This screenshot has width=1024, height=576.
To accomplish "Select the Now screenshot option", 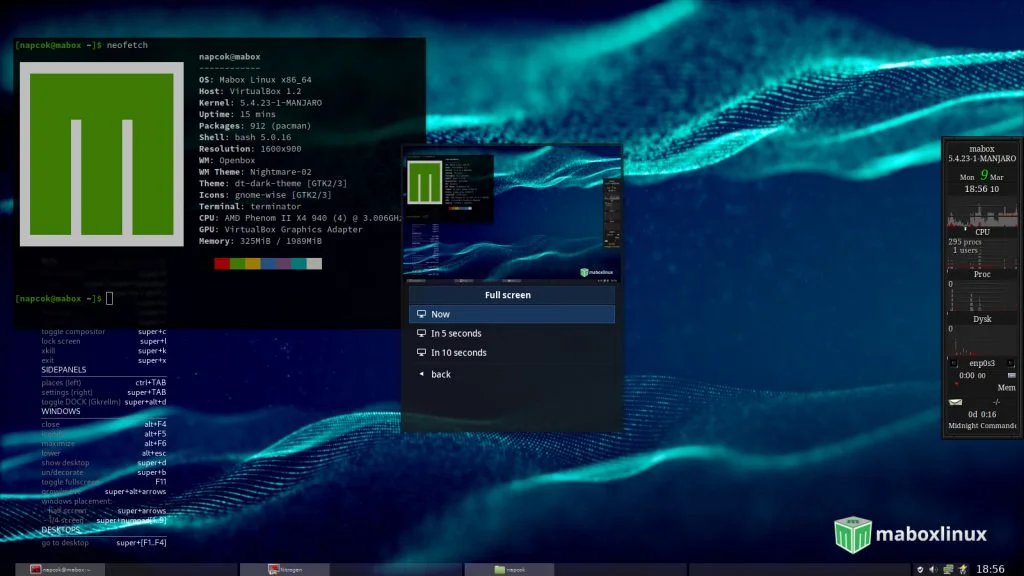I will pyautogui.click(x=511, y=314).
